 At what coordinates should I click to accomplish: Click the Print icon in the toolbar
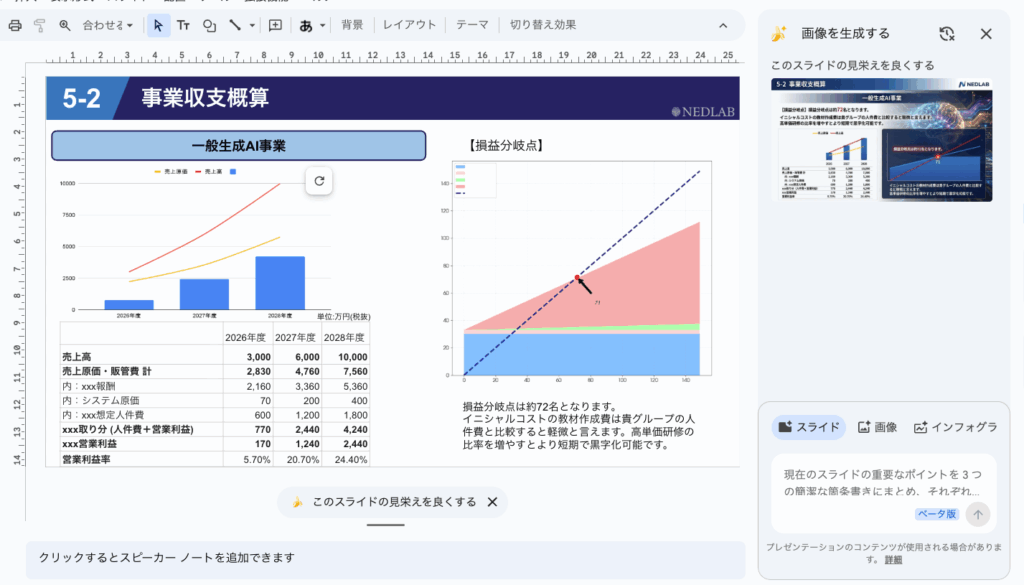(x=15, y=25)
